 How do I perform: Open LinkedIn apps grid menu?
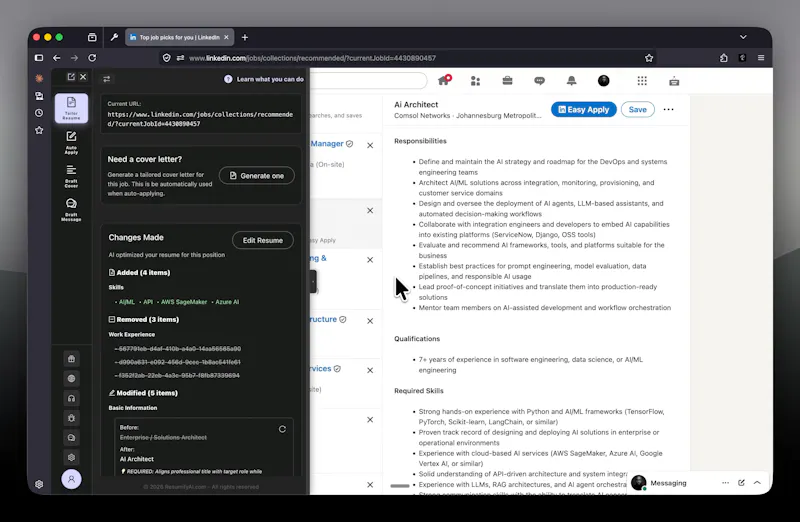[642, 81]
